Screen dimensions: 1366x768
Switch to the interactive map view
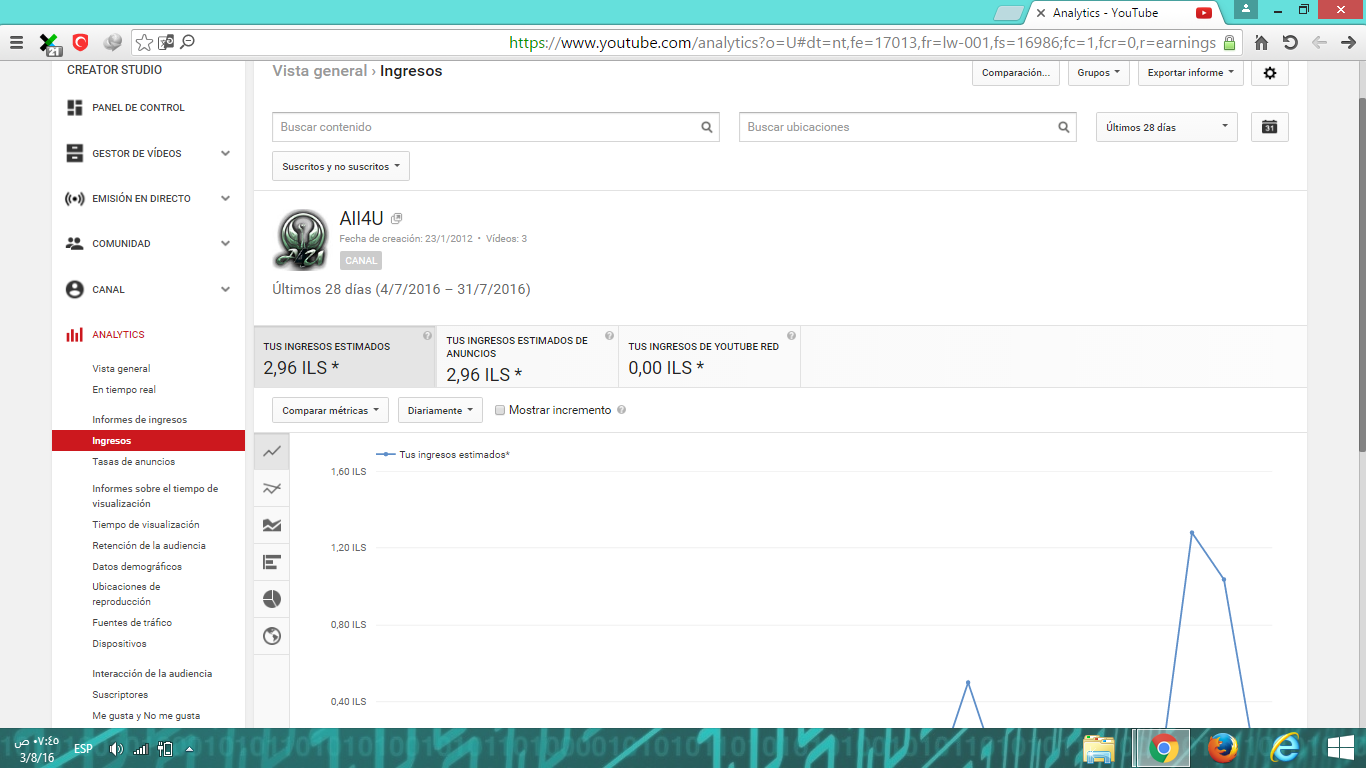coord(272,636)
